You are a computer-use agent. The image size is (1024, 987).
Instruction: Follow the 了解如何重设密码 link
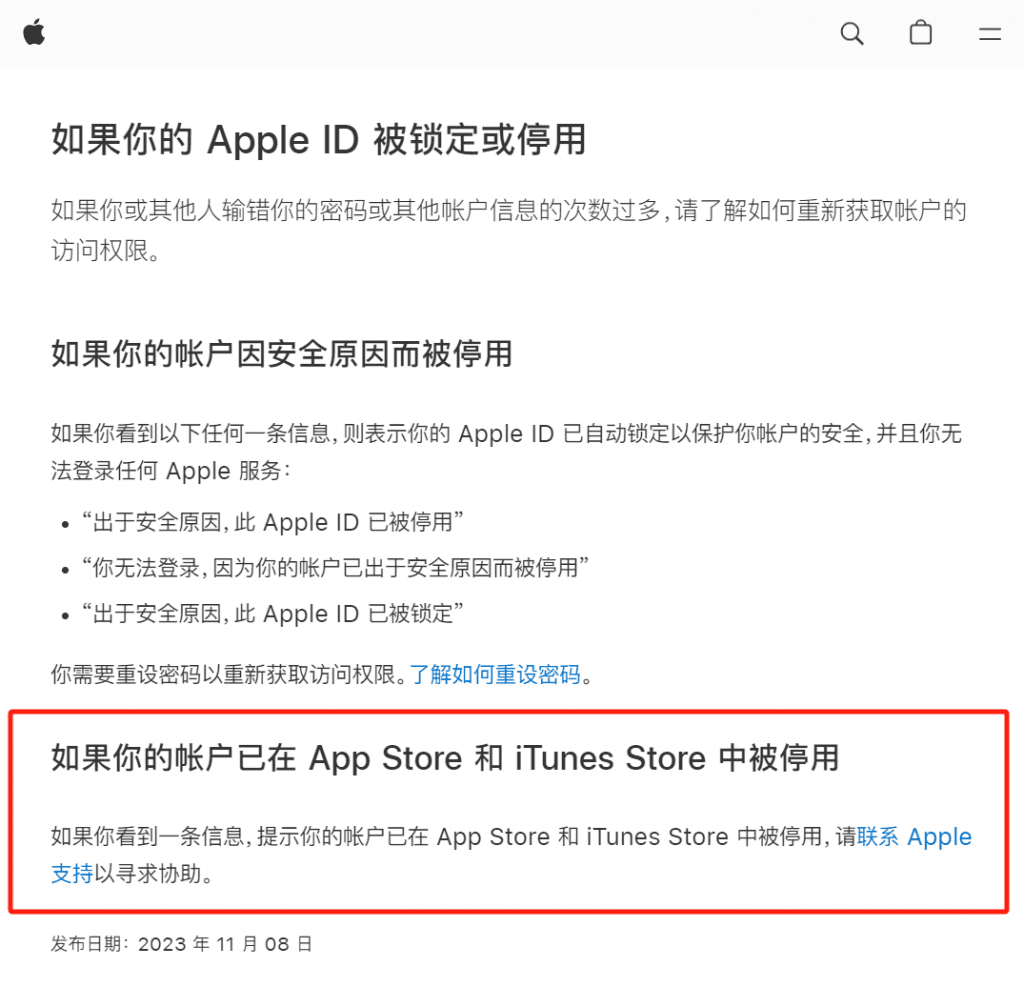[x=495, y=674]
